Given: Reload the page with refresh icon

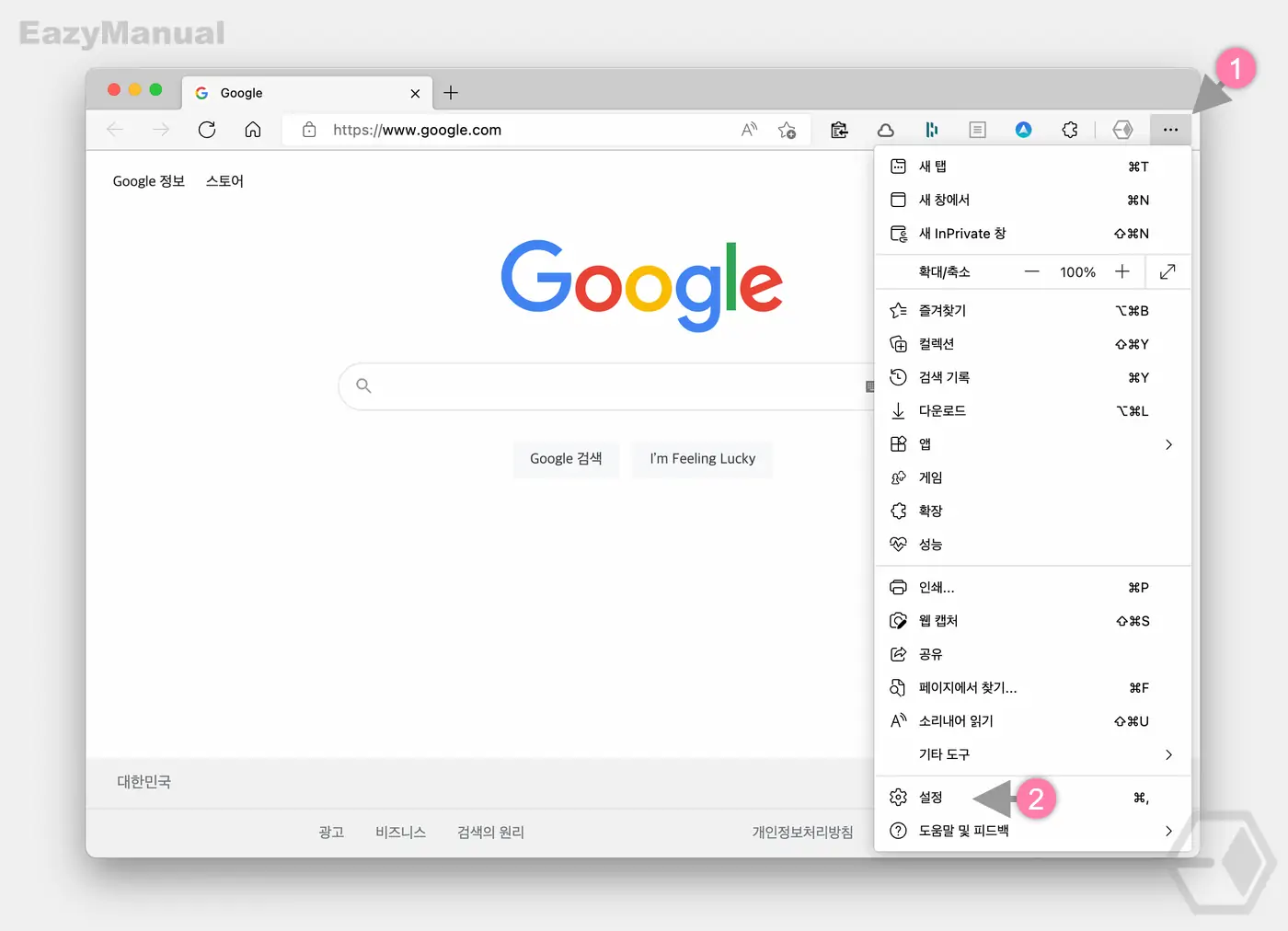Looking at the screenshot, I should pyautogui.click(x=207, y=130).
